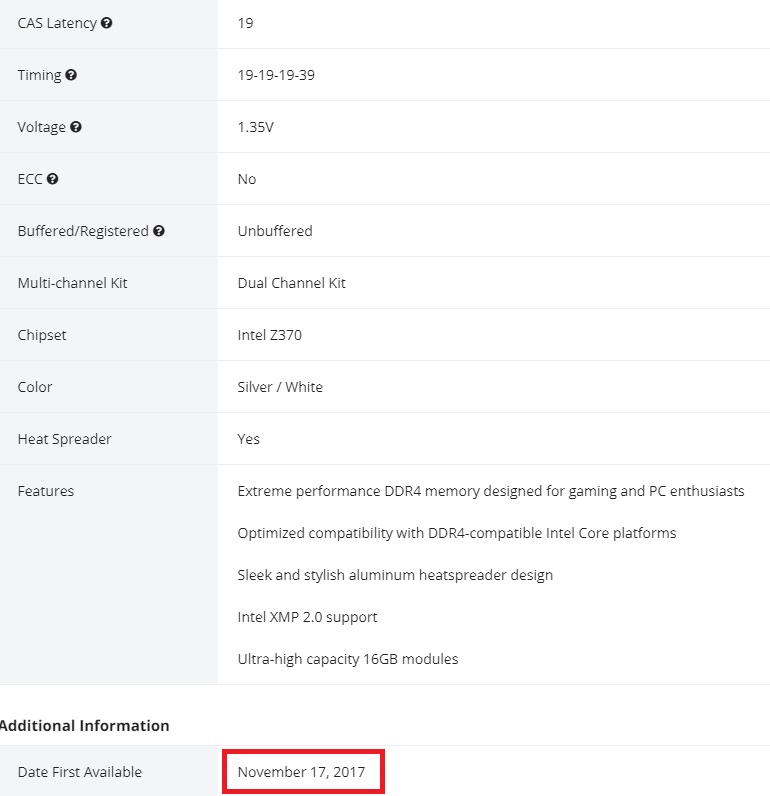This screenshot has height=796, width=770.
Task: Click the Ultra-high capacity 16GB modules text
Action: tap(348, 659)
